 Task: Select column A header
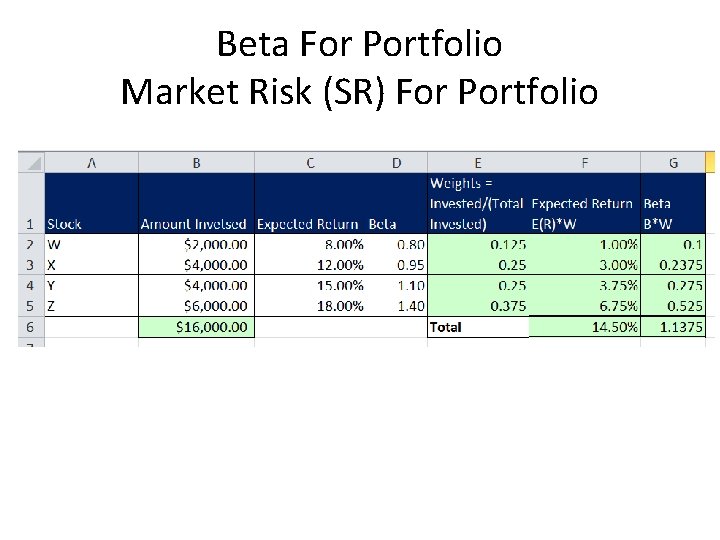pos(91,162)
